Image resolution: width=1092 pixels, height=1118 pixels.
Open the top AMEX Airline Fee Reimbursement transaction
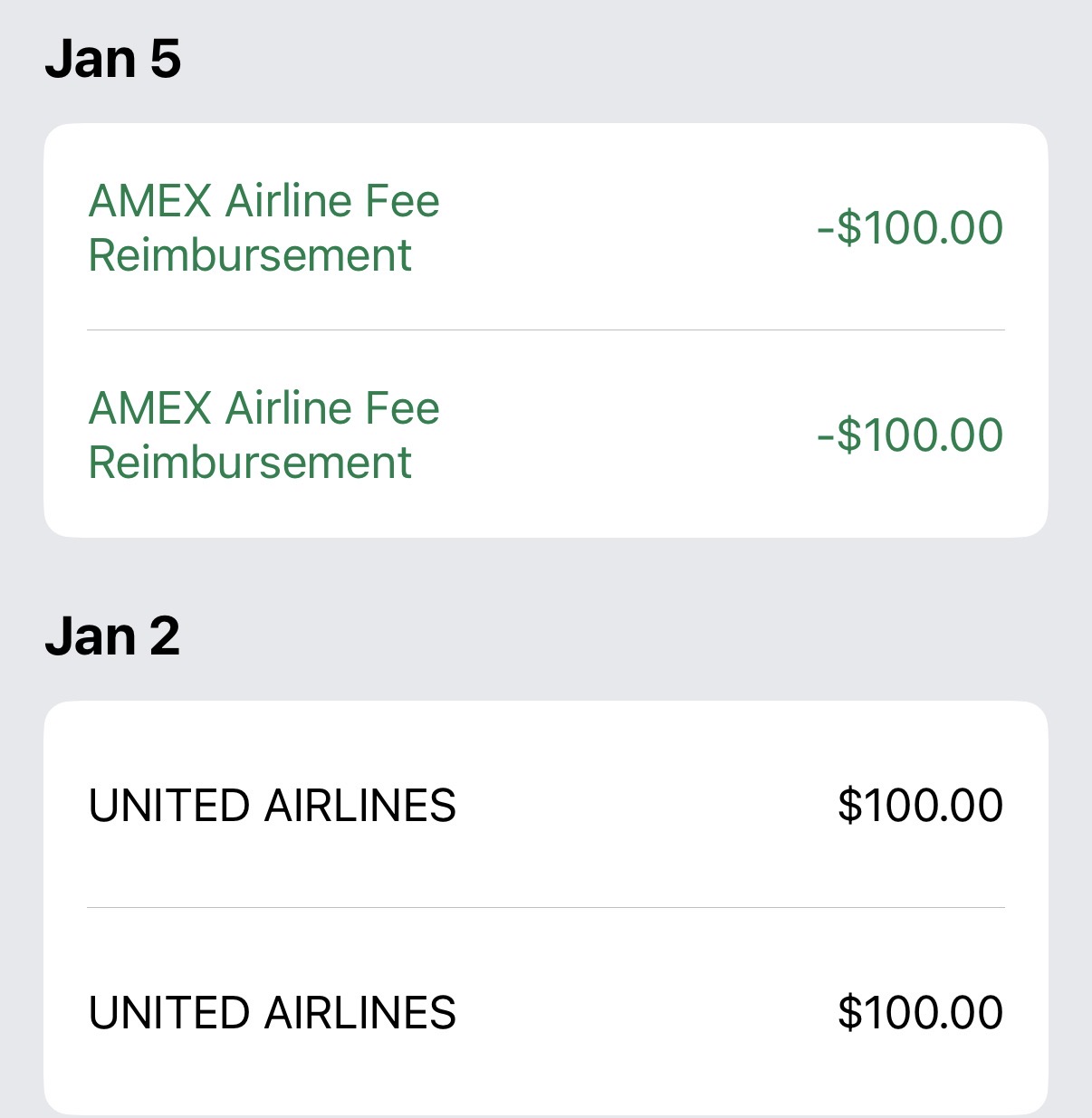click(545, 227)
